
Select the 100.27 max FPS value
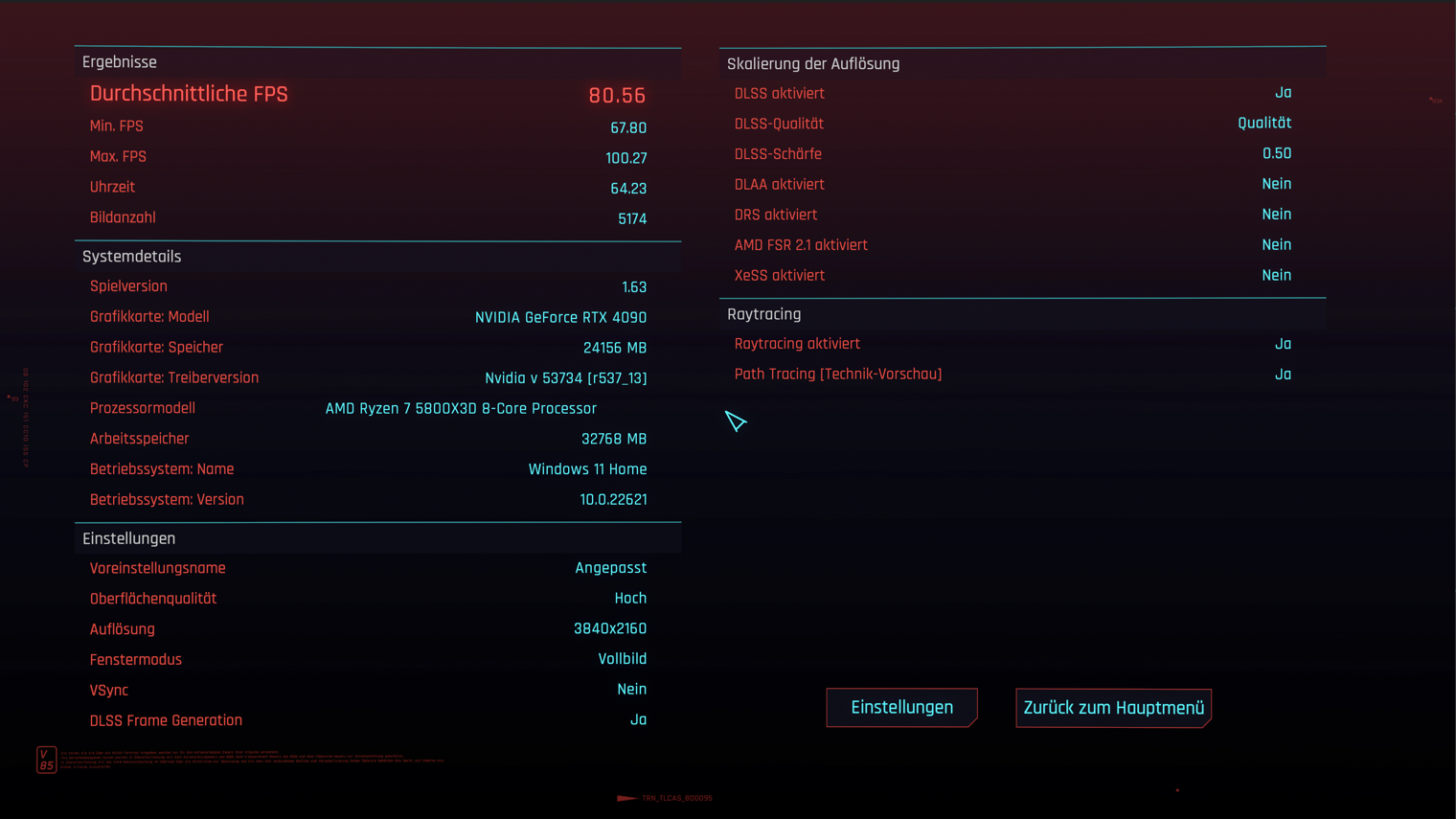626,158
